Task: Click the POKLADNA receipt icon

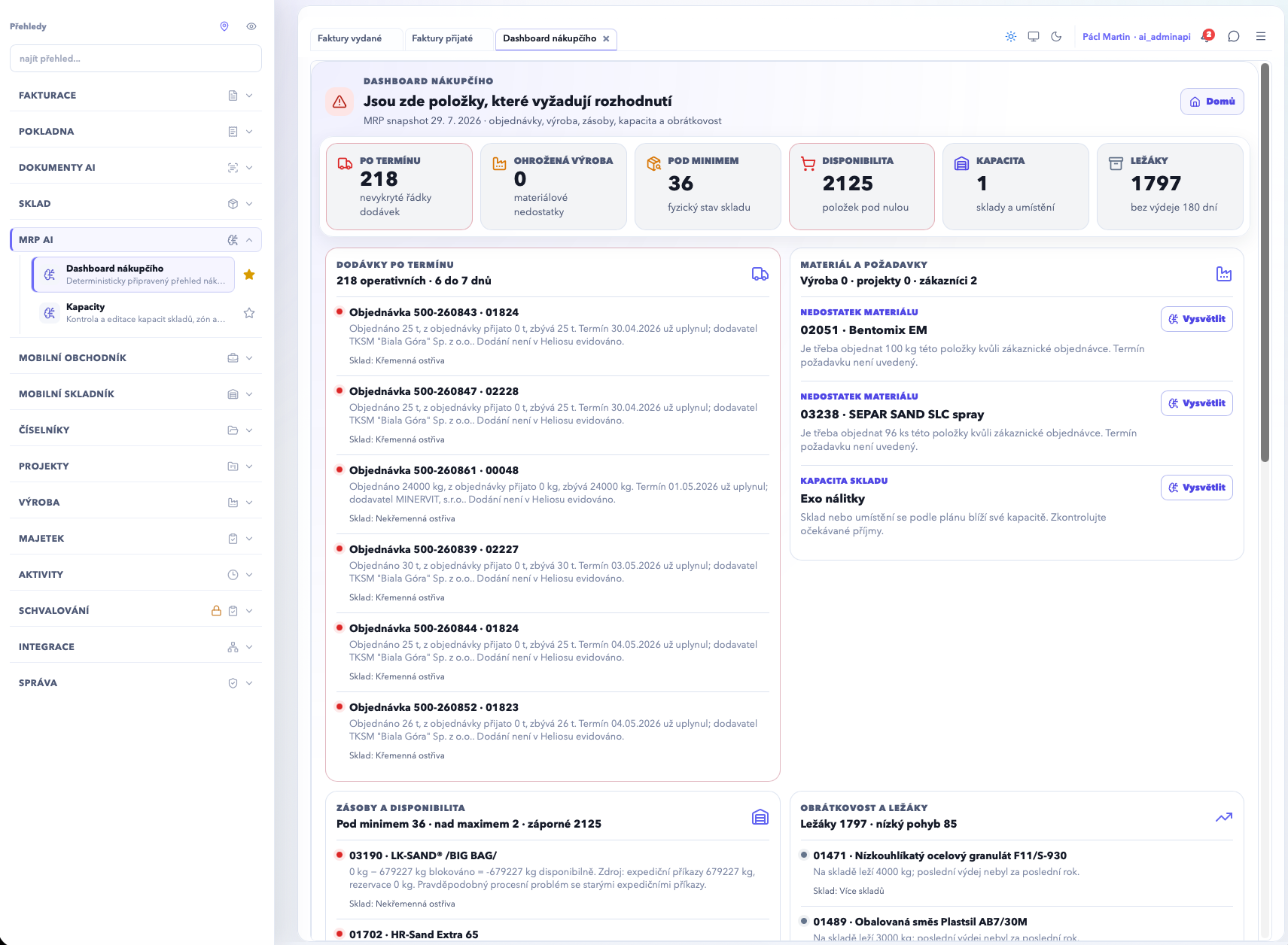Action: (233, 132)
